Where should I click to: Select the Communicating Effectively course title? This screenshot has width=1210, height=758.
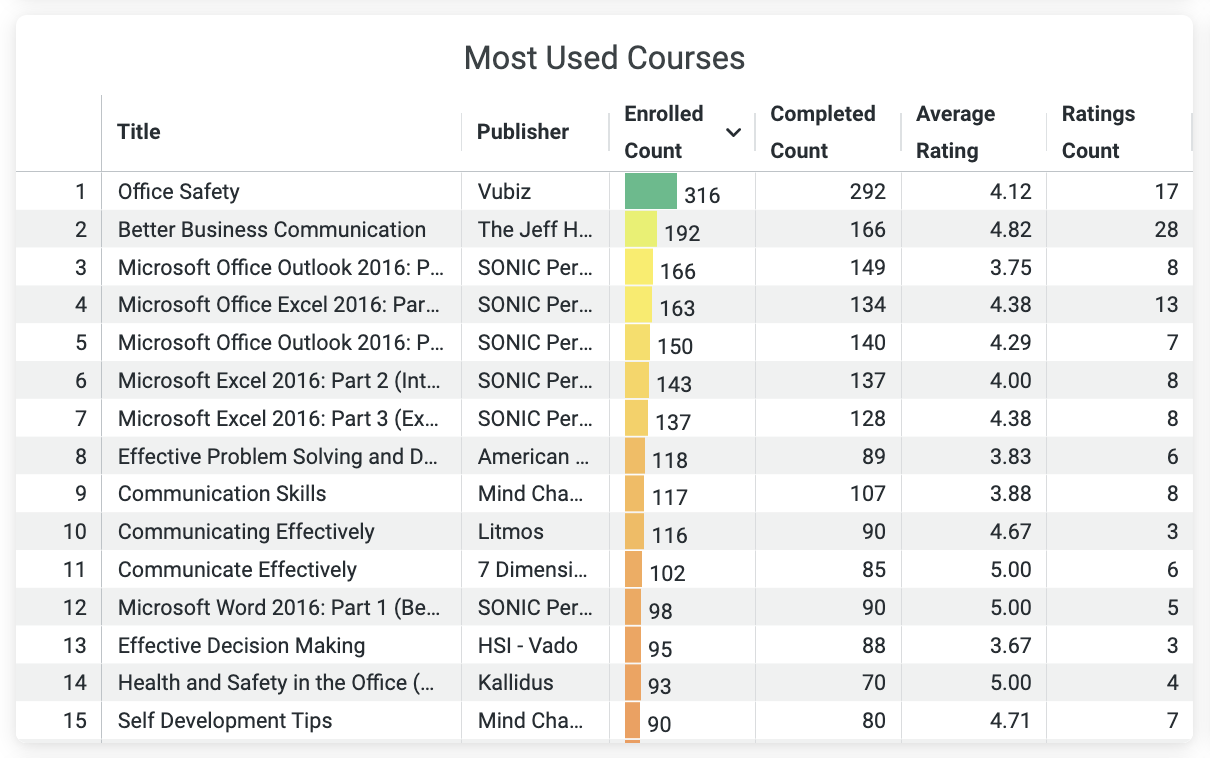click(246, 531)
